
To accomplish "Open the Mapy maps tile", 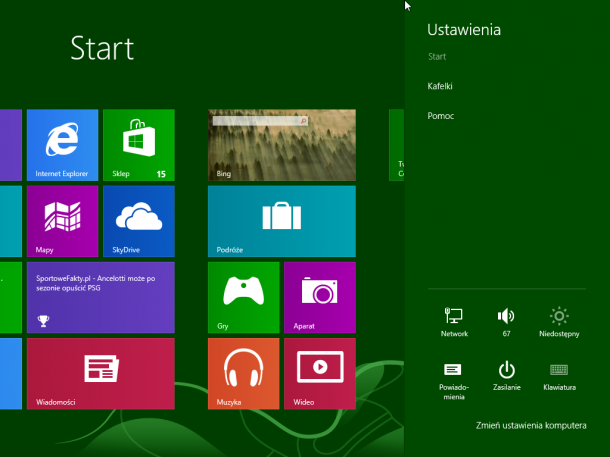I will [x=62, y=221].
